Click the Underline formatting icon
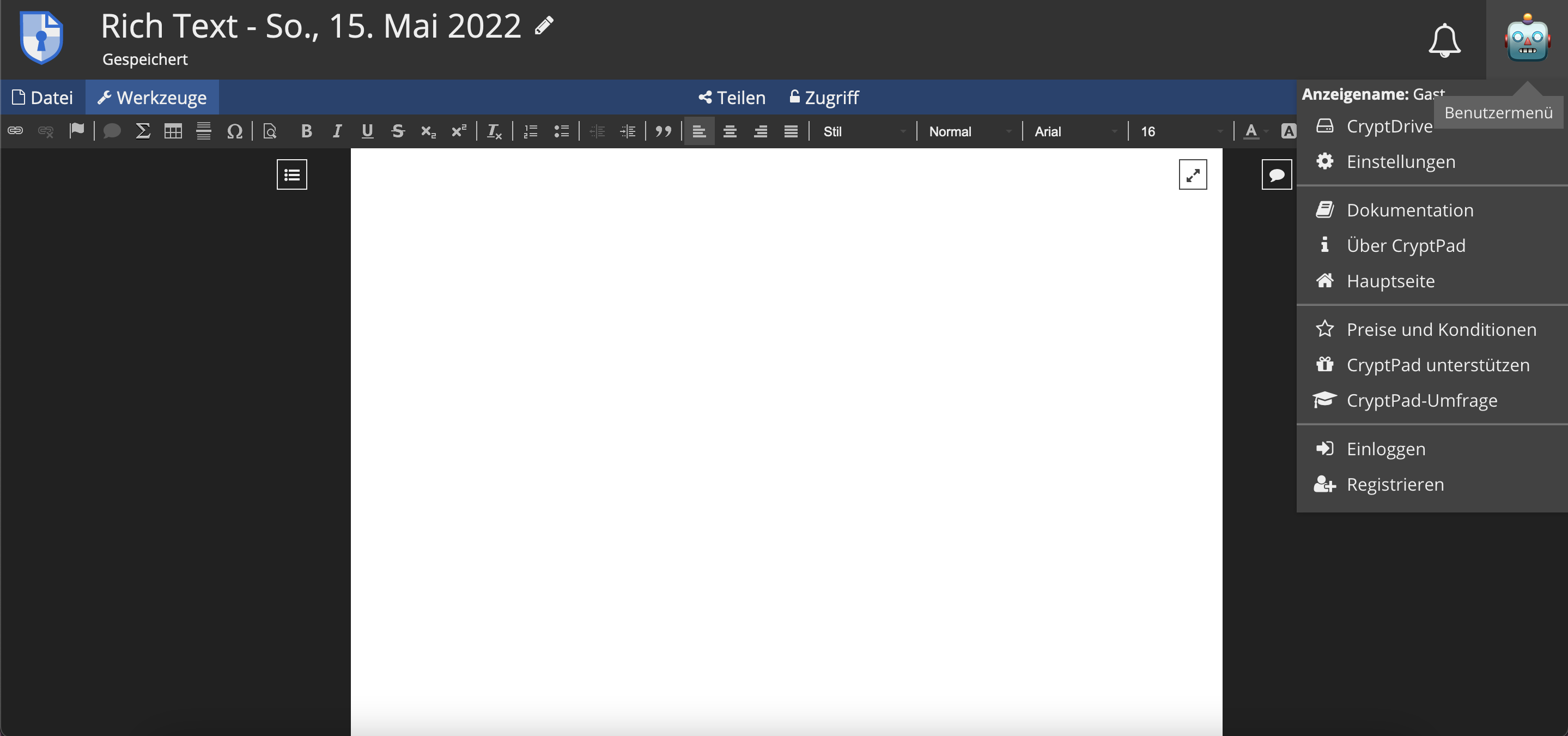The height and width of the screenshot is (736, 1568). coord(365,131)
